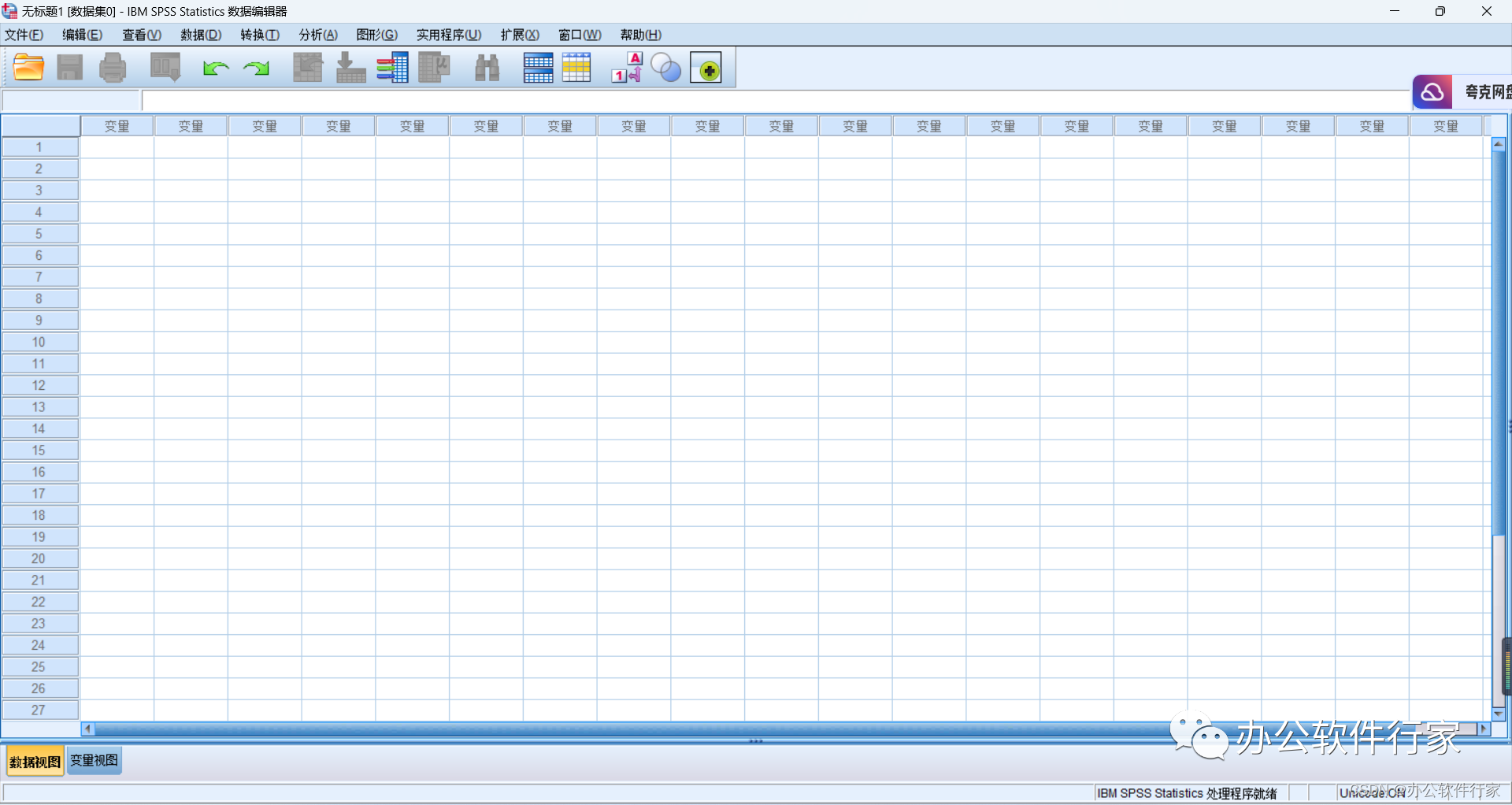Image resolution: width=1512 pixels, height=805 pixels.
Task: Open a data document with the folder icon
Action: (28, 68)
